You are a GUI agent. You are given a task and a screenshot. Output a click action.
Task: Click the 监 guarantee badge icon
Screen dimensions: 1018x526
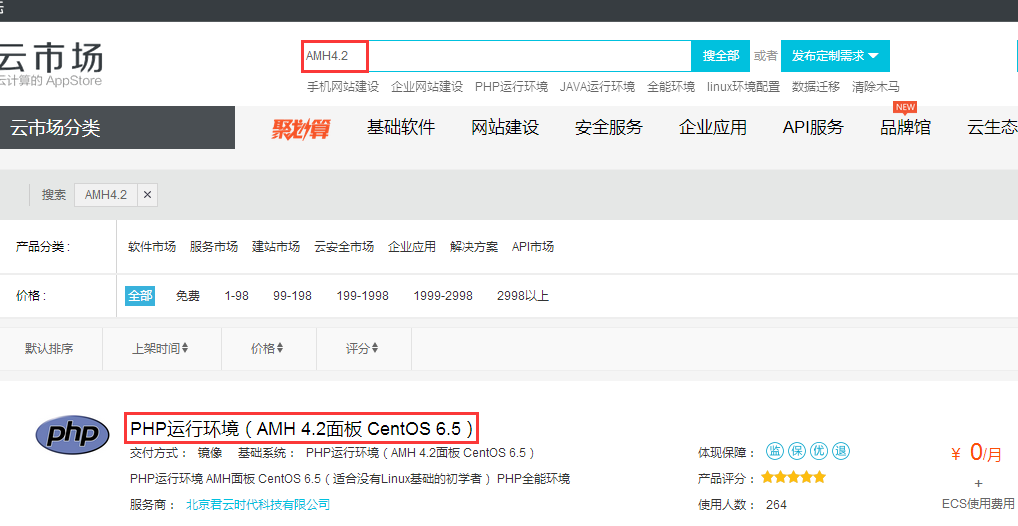775,451
